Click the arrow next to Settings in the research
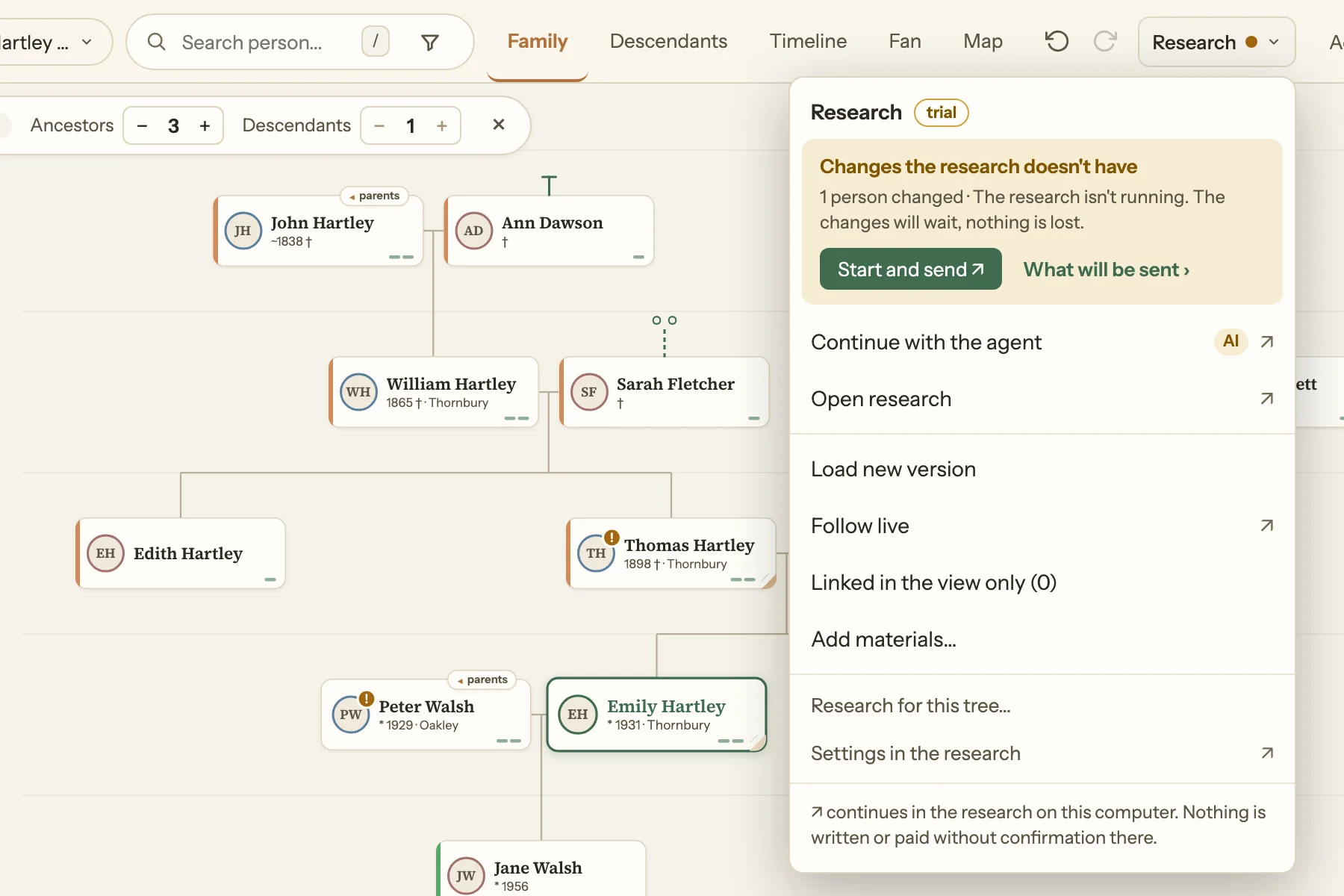Screen dimensions: 1344x896 click(1267, 753)
